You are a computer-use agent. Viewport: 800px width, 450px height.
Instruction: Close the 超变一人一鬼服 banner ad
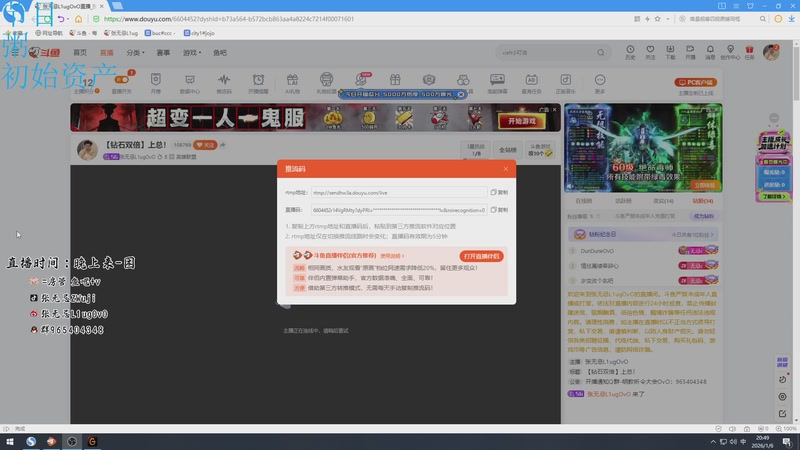coord(555,109)
